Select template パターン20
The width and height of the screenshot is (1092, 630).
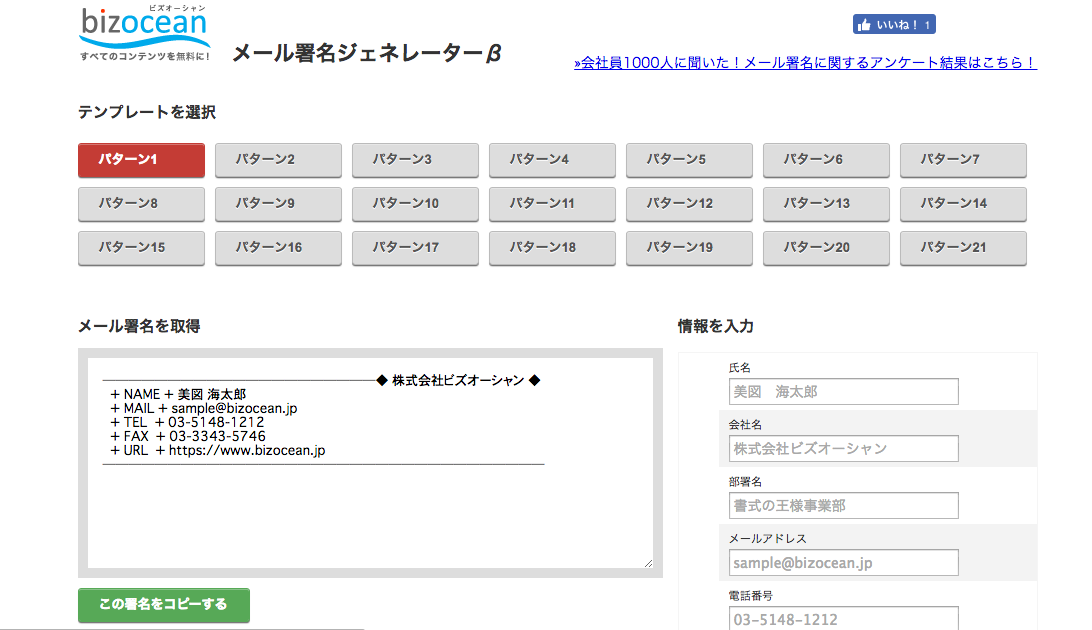click(x=827, y=247)
